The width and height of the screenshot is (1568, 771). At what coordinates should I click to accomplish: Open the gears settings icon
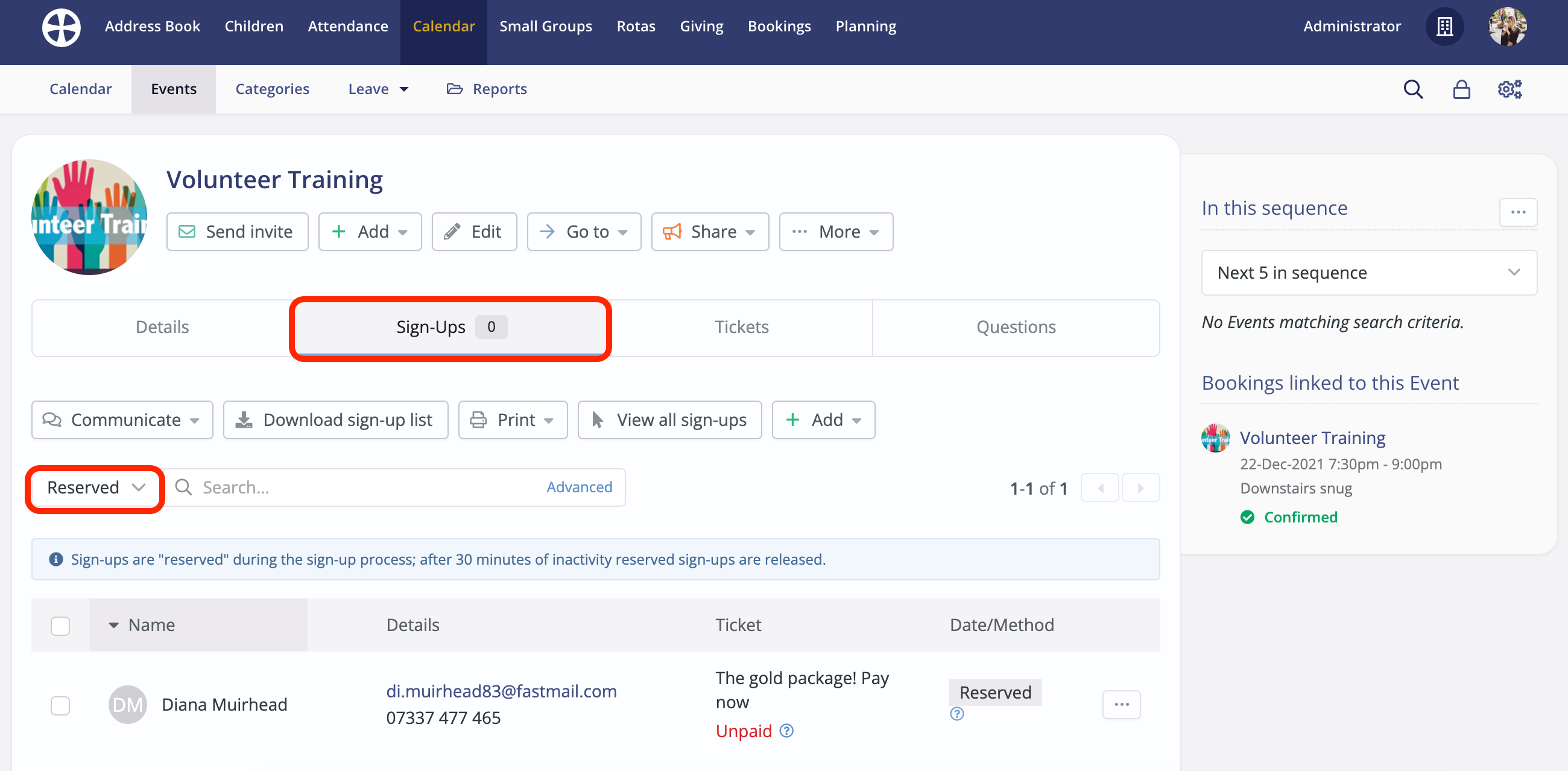[x=1510, y=89]
